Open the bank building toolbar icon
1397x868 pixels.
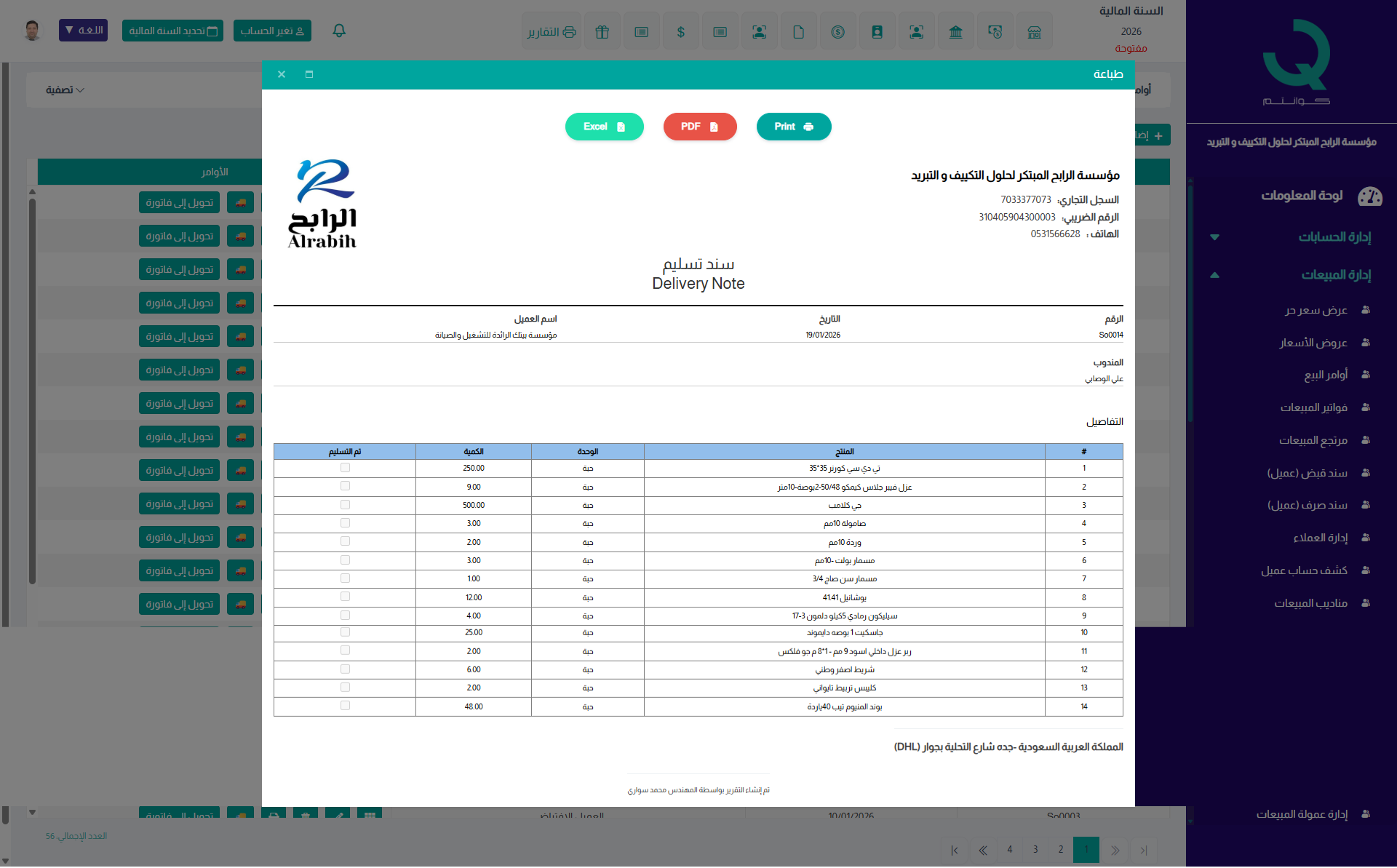click(x=955, y=32)
